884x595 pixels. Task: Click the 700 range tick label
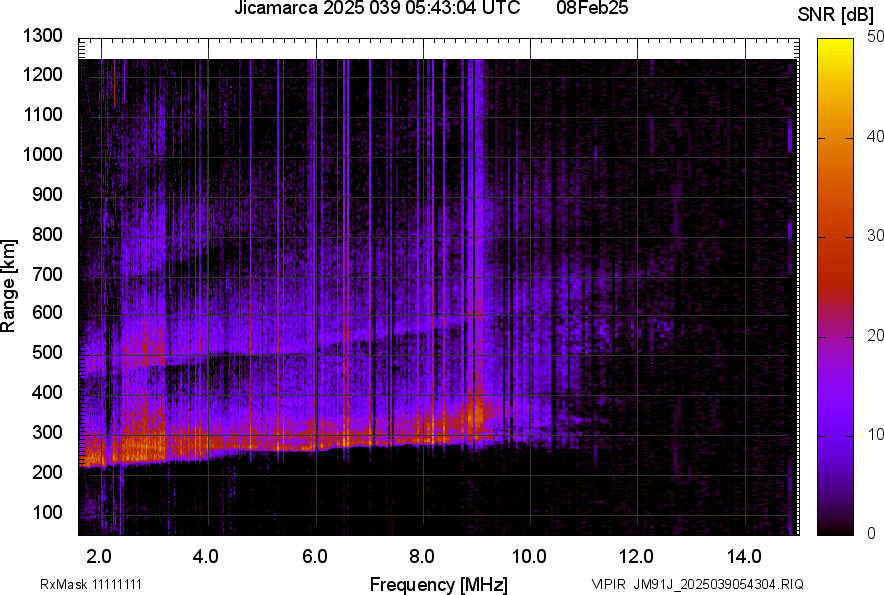(47, 274)
